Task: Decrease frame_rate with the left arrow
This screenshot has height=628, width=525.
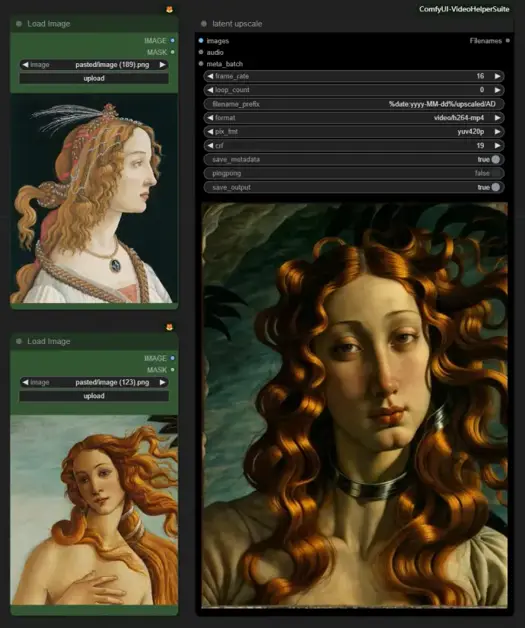Action: click(210, 76)
